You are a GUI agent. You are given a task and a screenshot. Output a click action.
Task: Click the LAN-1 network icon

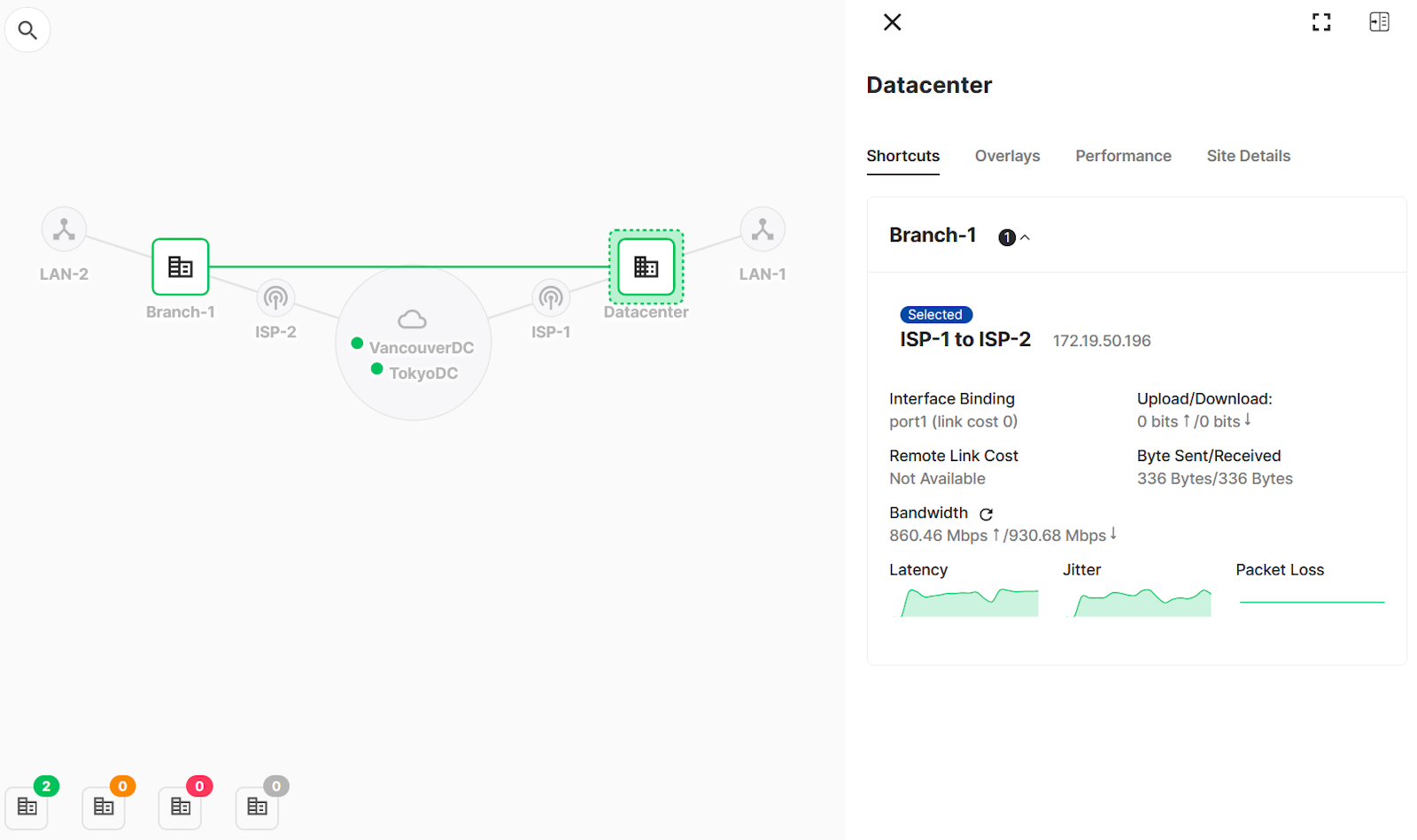[x=762, y=228]
